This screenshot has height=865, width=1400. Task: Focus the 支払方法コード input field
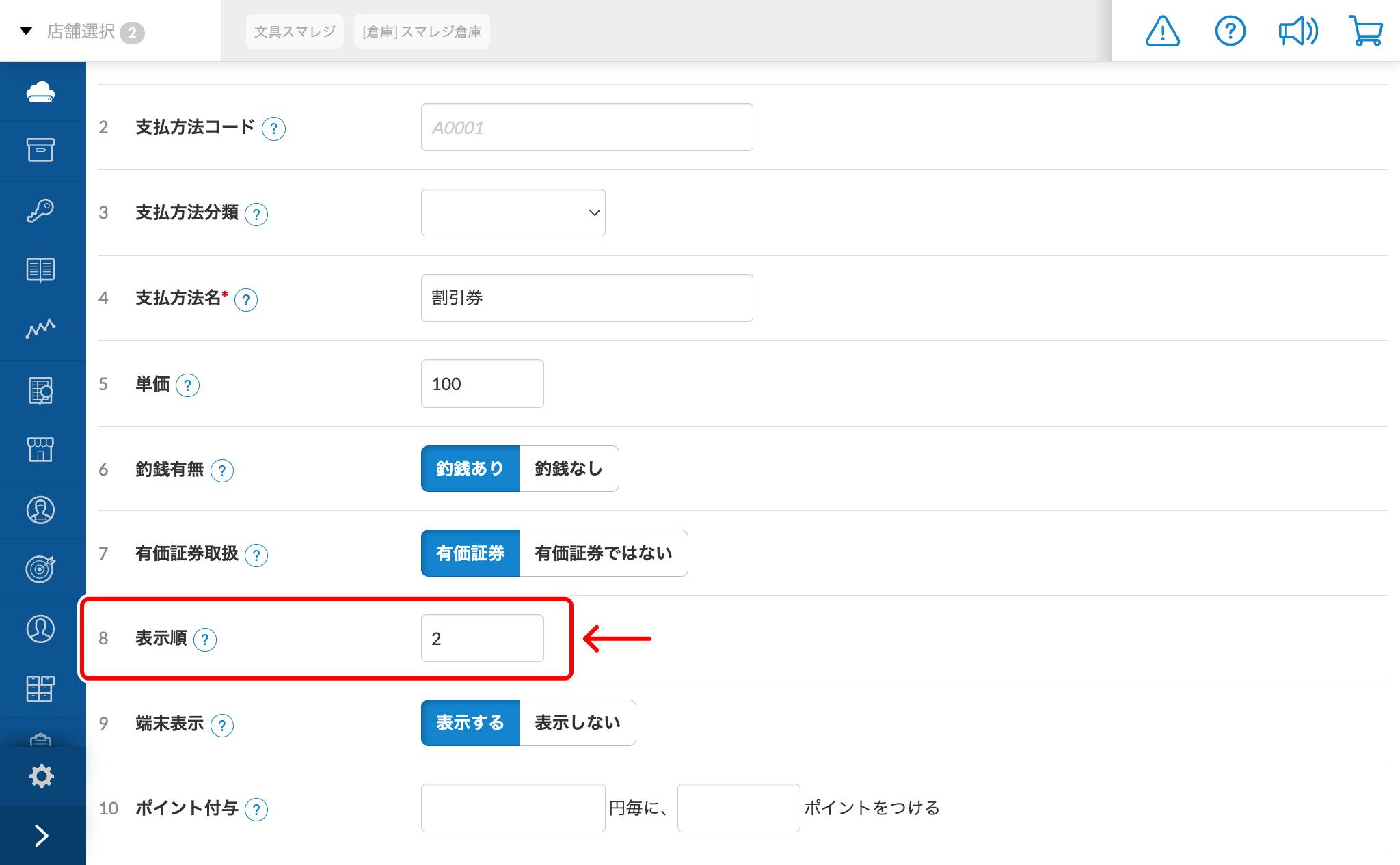click(587, 127)
